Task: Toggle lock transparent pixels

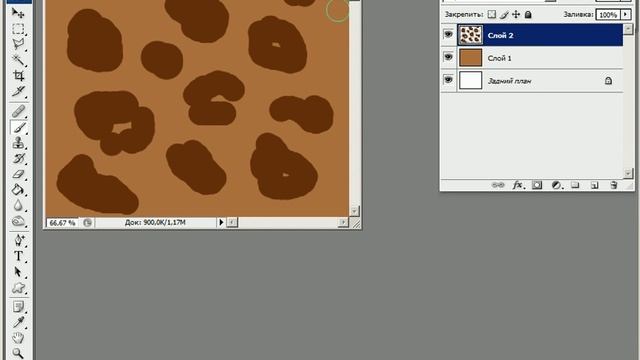Action: [x=492, y=15]
